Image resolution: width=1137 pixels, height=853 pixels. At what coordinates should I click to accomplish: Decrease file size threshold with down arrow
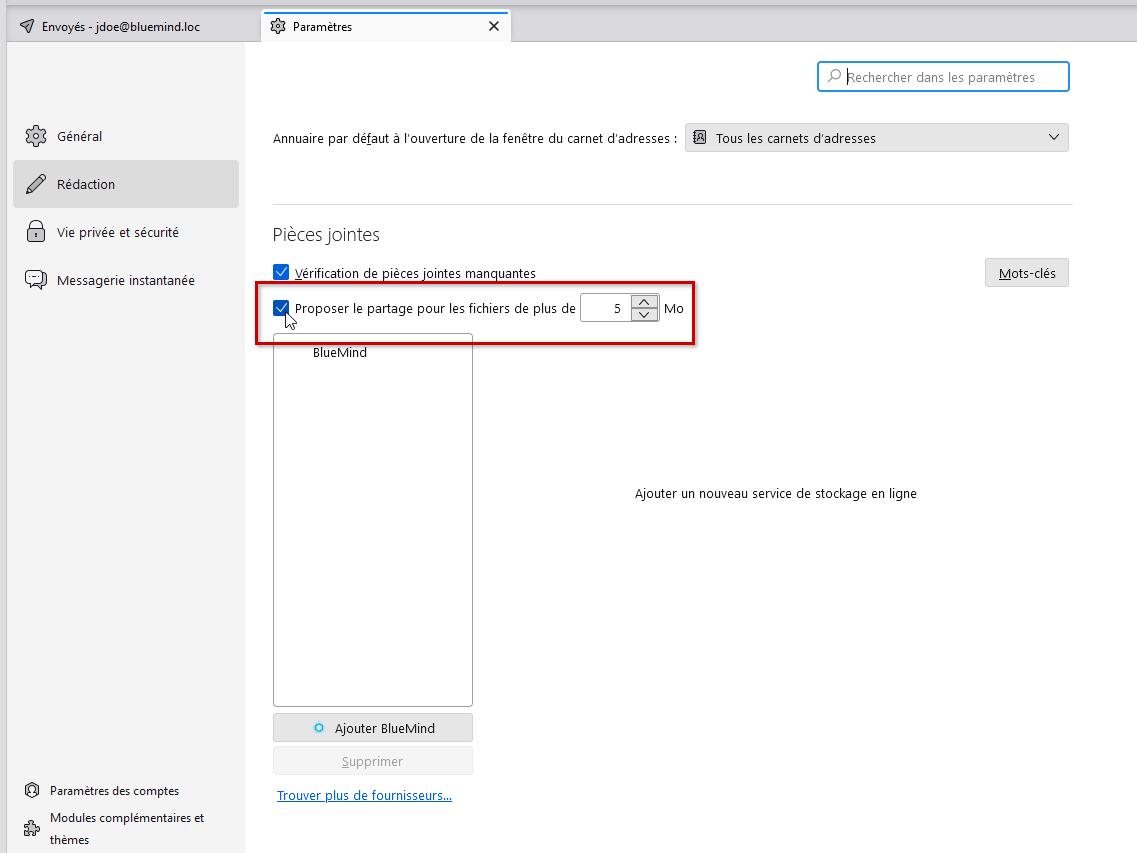[645, 315]
